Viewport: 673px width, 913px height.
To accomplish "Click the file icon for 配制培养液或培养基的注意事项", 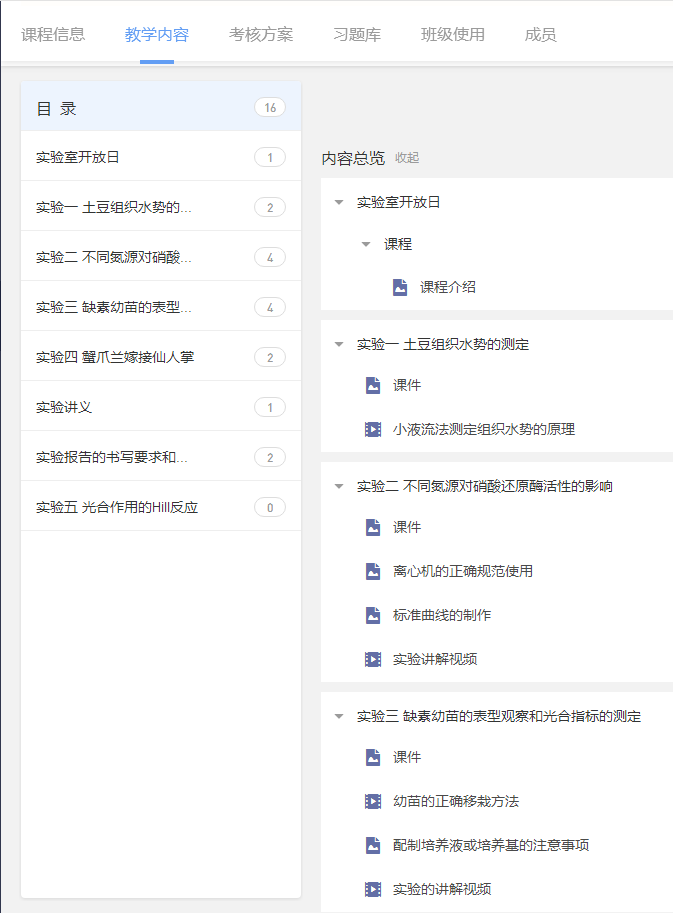I will click(373, 846).
